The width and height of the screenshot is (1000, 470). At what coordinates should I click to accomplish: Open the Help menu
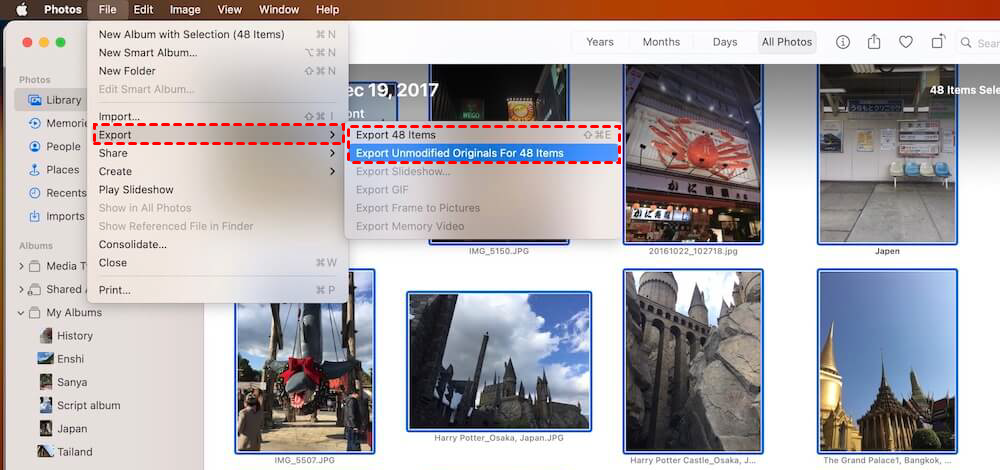click(328, 10)
